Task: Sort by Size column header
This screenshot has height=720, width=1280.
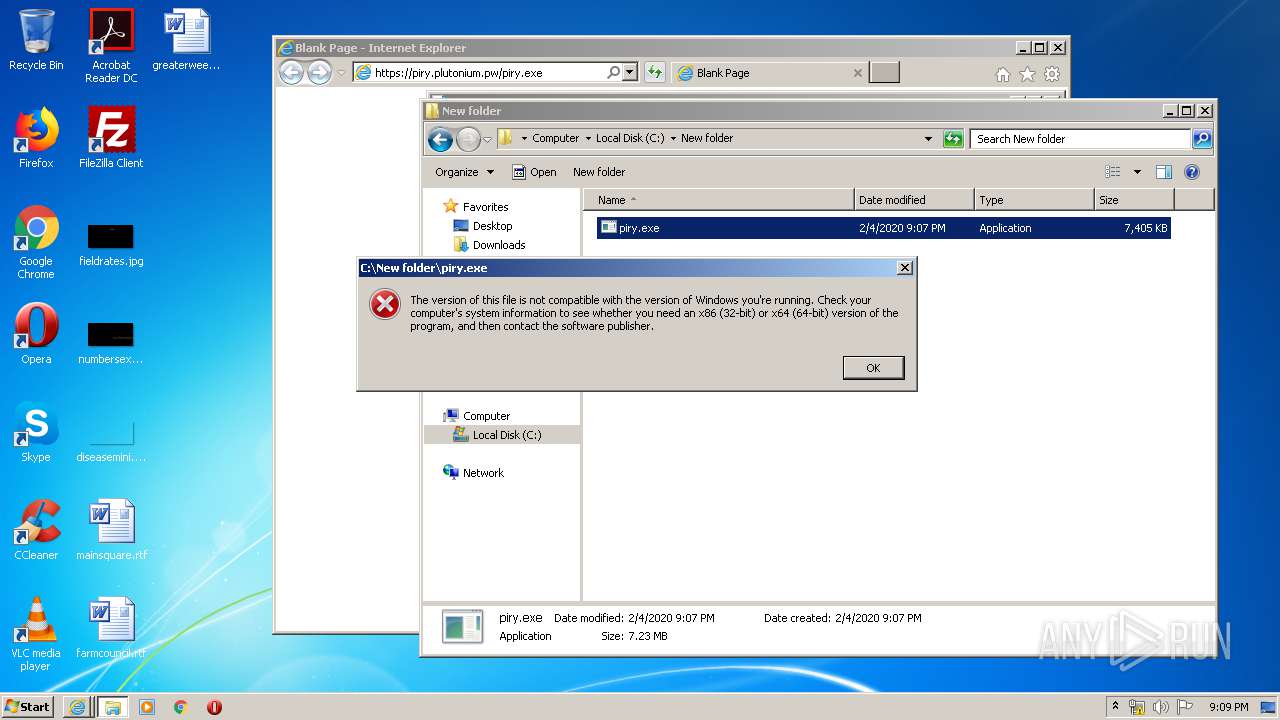Action: 1134,200
